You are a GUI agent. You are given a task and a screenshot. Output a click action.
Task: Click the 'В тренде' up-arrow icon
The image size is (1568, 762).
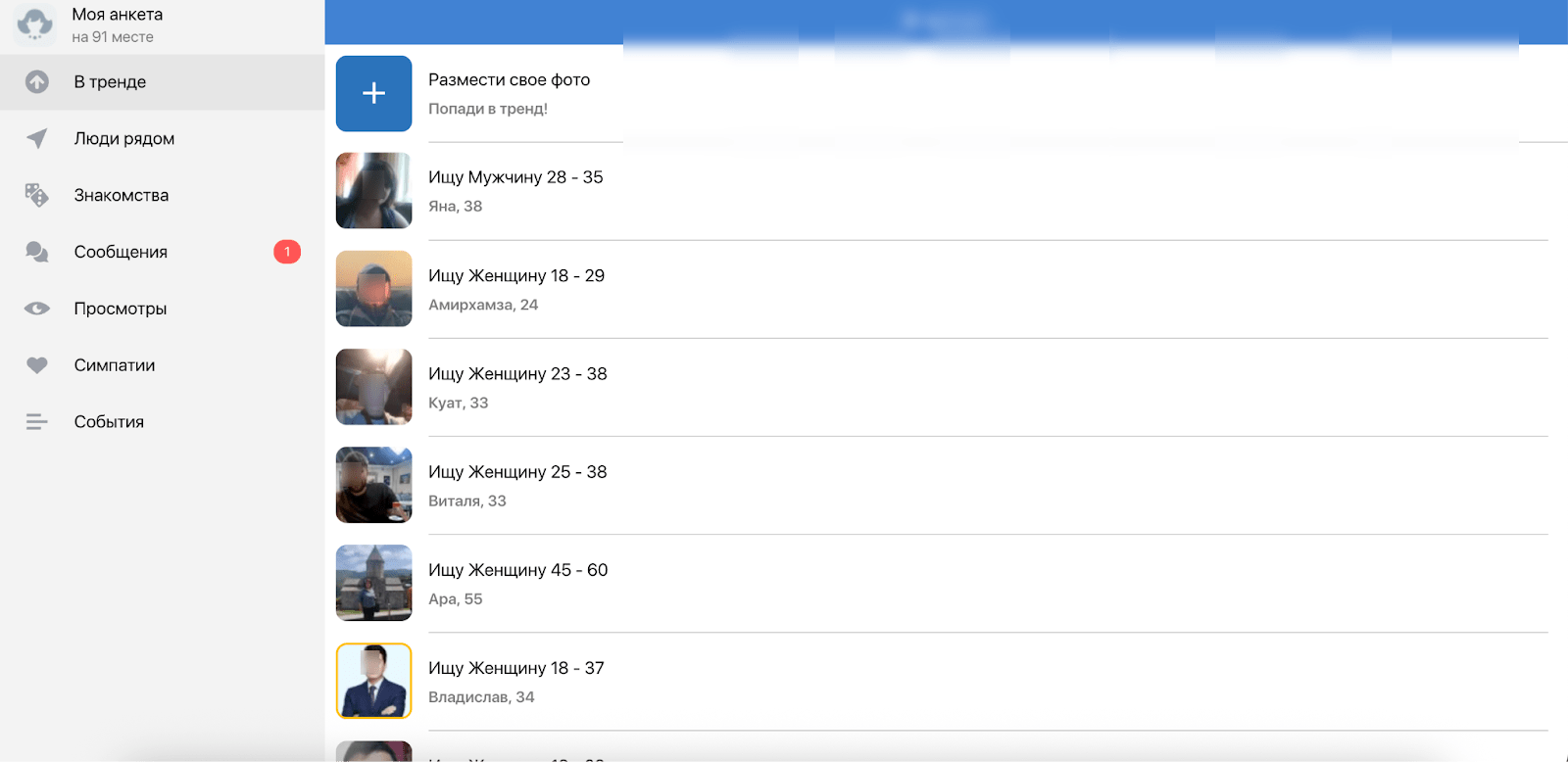tap(37, 82)
